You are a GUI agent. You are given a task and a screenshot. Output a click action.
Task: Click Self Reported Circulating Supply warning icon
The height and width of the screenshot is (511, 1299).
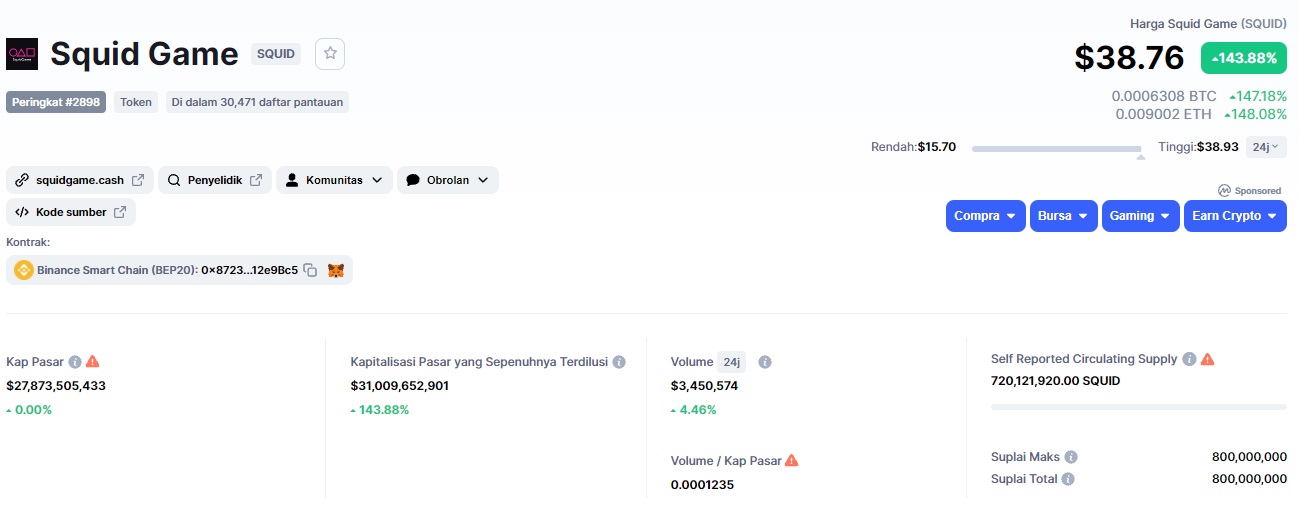coord(1207,359)
